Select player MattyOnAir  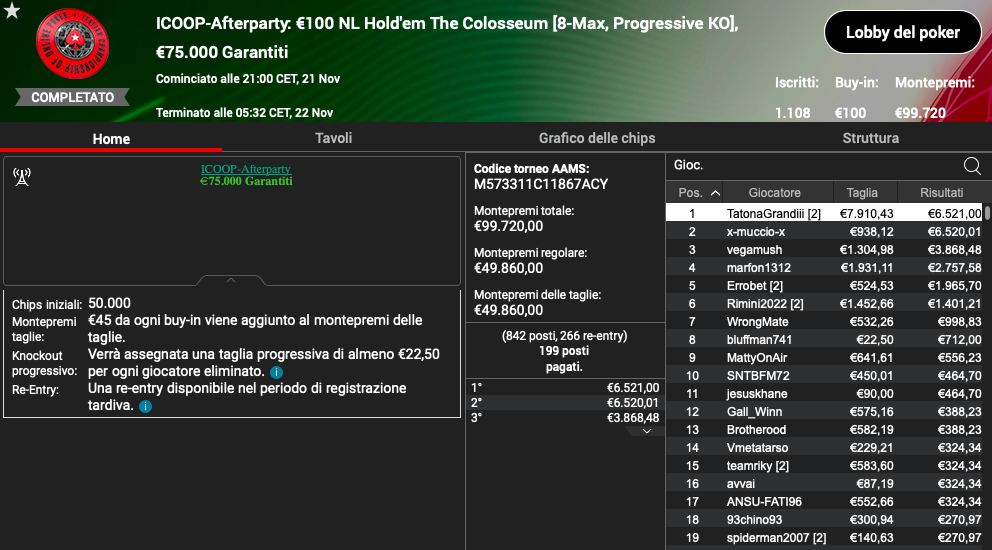(x=757, y=358)
